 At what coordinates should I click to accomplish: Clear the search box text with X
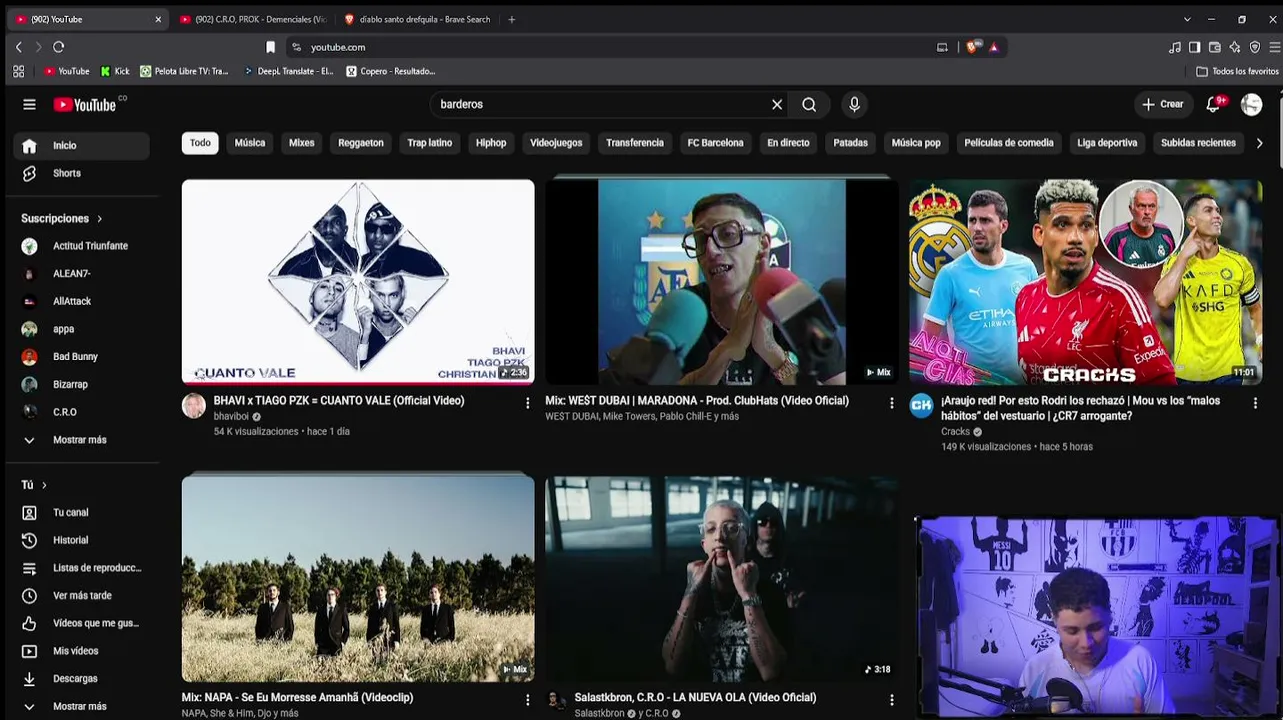pos(777,104)
